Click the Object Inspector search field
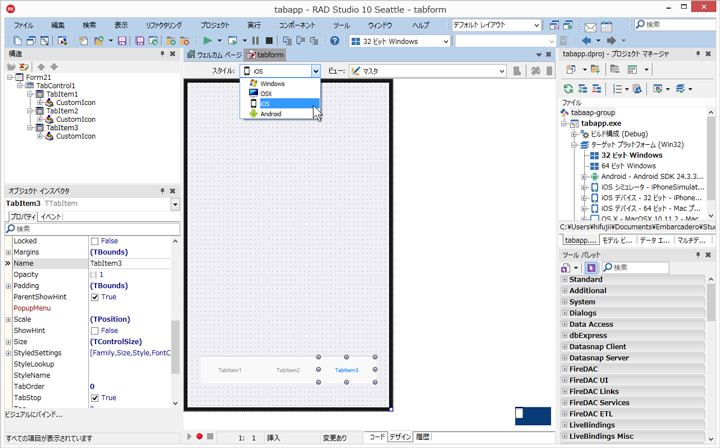The image size is (720, 448). 92,229
